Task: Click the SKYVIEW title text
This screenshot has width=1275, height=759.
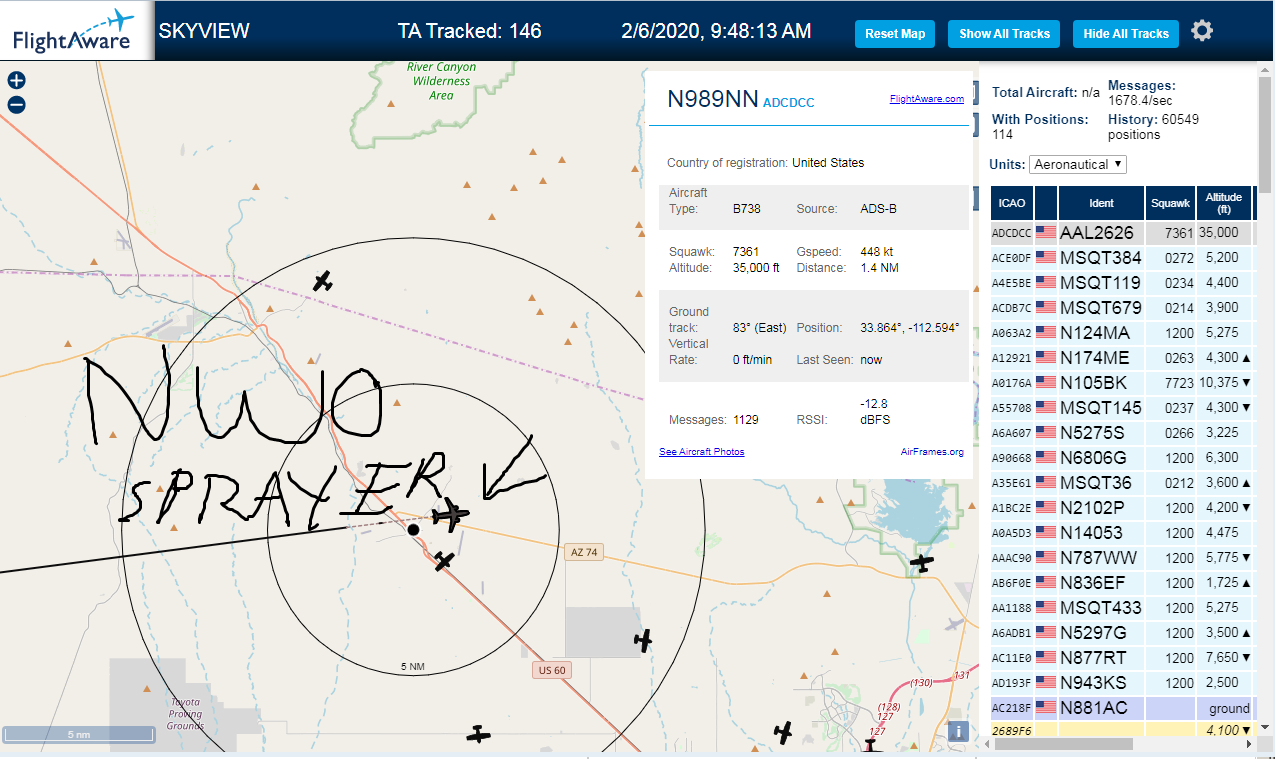Action: (x=204, y=31)
